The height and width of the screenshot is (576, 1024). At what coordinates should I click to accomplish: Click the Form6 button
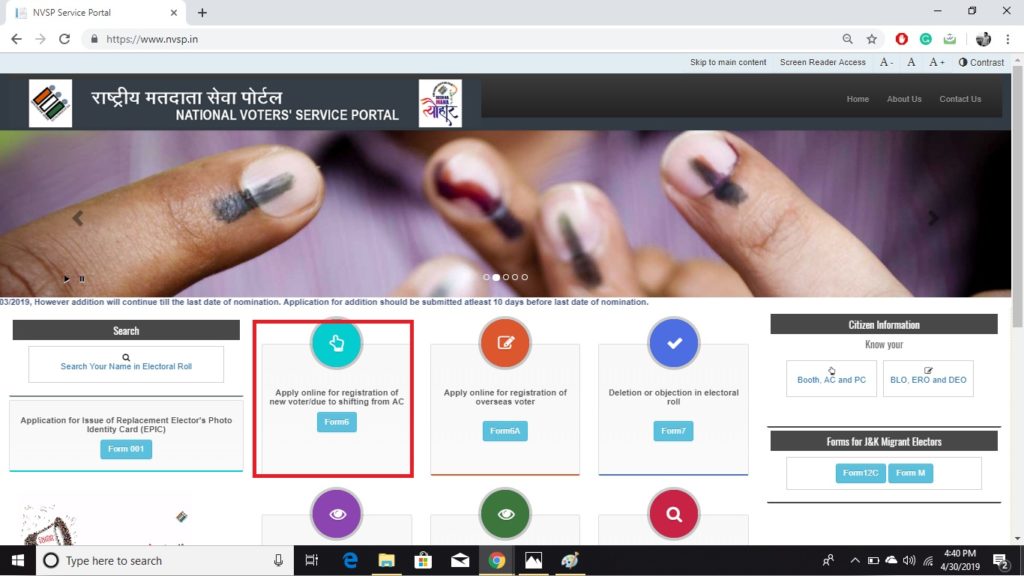coord(336,422)
